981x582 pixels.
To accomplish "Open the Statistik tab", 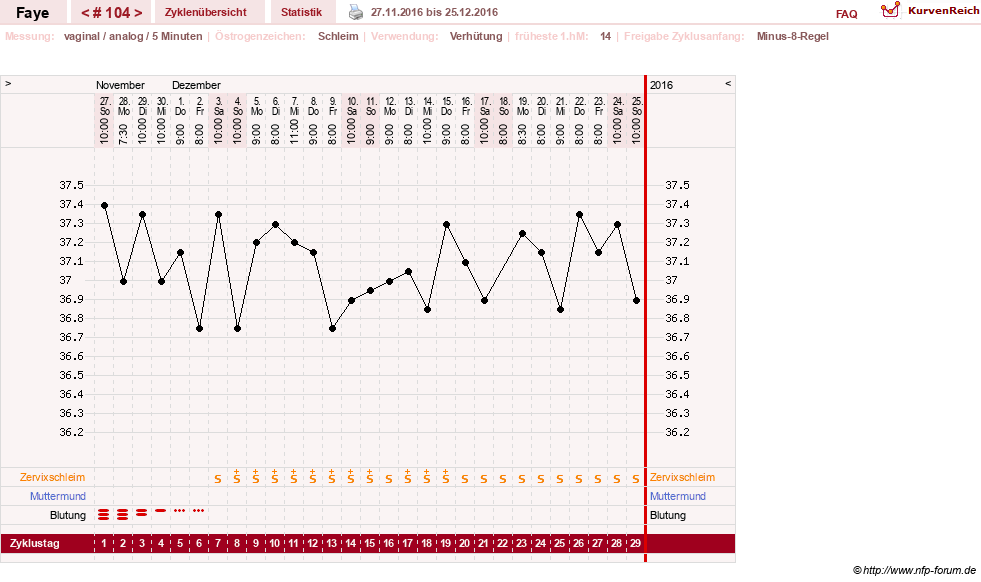I will coord(301,13).
